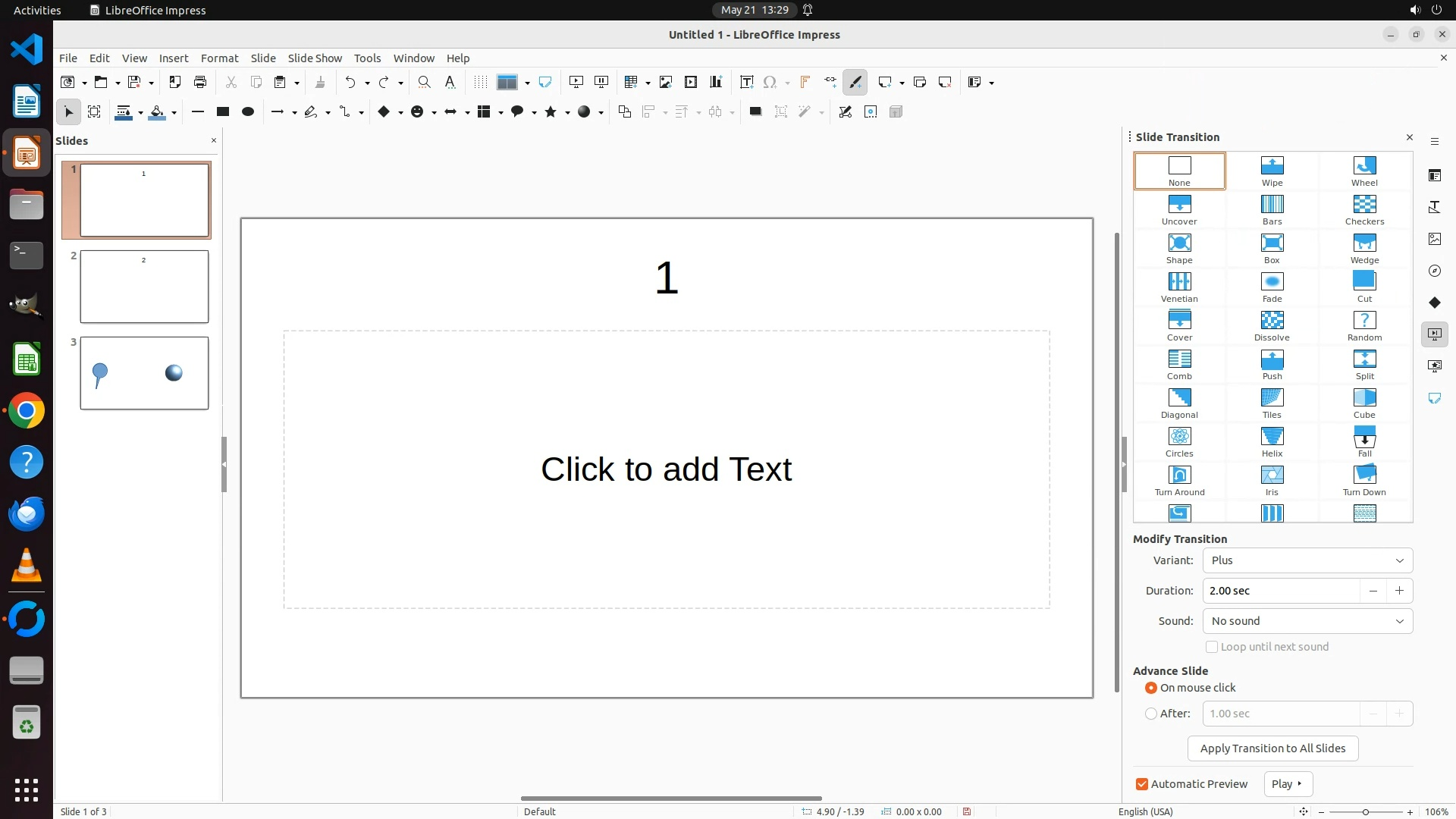Open the Variant dropdown list
Image resolution: width=1456 pixels, height=819 pixels.
pyautogui.click(x=1307, y=560)
